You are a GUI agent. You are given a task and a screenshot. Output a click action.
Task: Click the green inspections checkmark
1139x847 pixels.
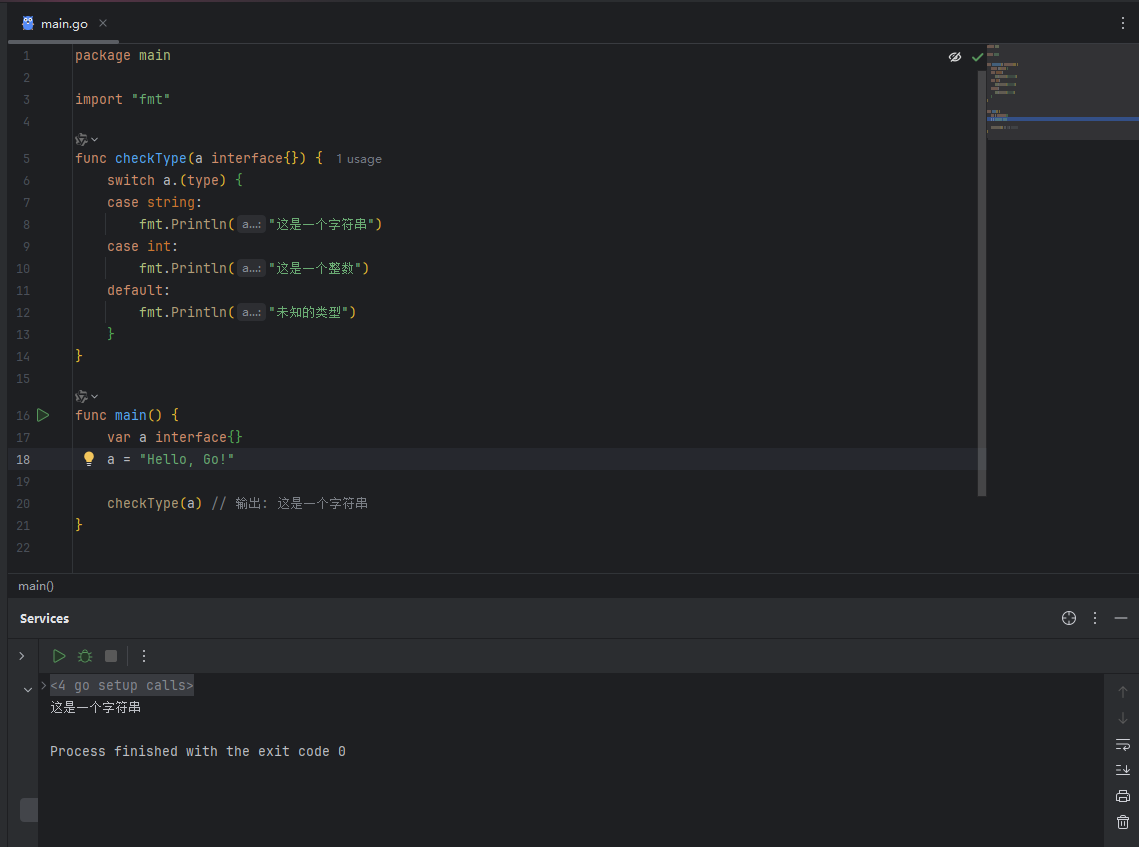[x=977, y=57]
